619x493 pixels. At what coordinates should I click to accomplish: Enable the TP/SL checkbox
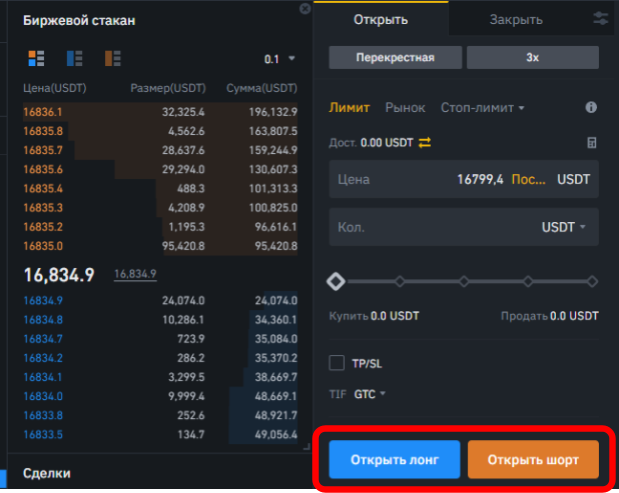point(337,362)
